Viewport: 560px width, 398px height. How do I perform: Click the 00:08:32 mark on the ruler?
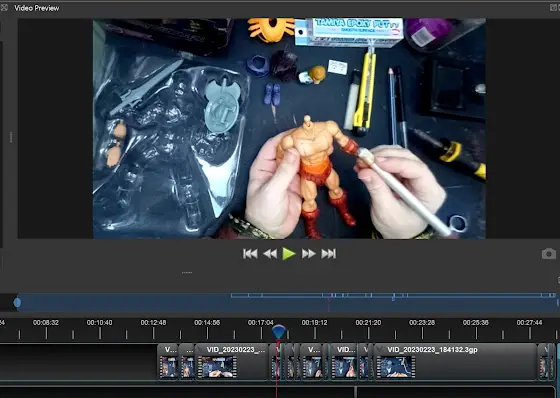(46, 323)
